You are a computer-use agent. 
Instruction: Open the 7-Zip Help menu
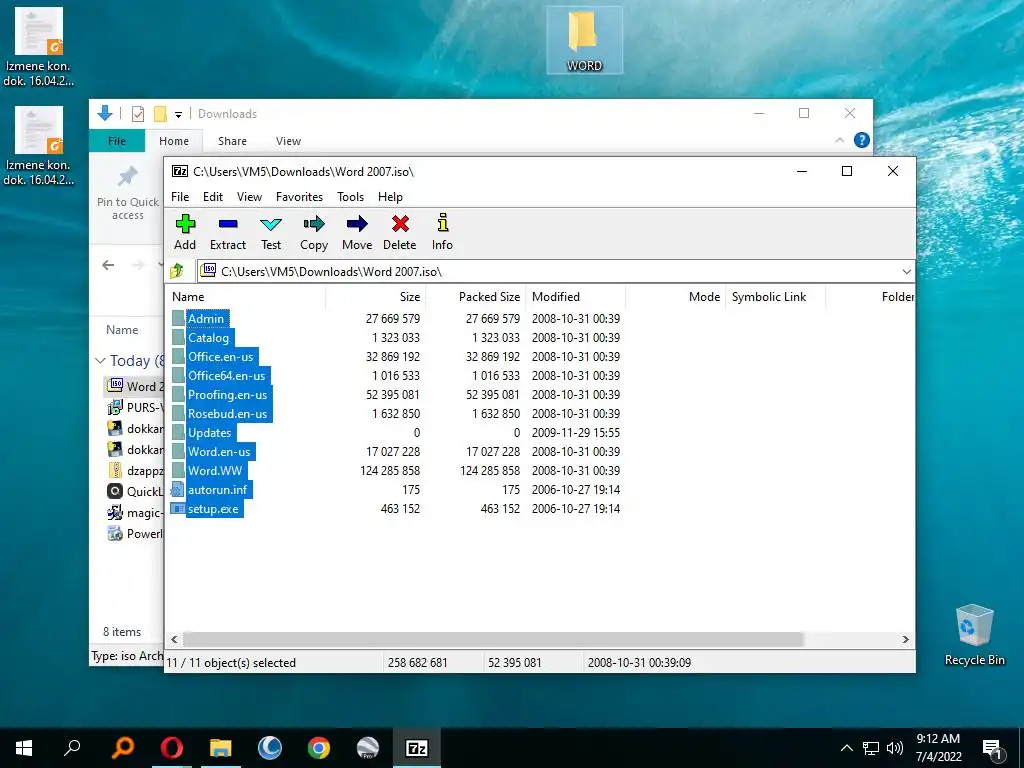pos(391,197)
